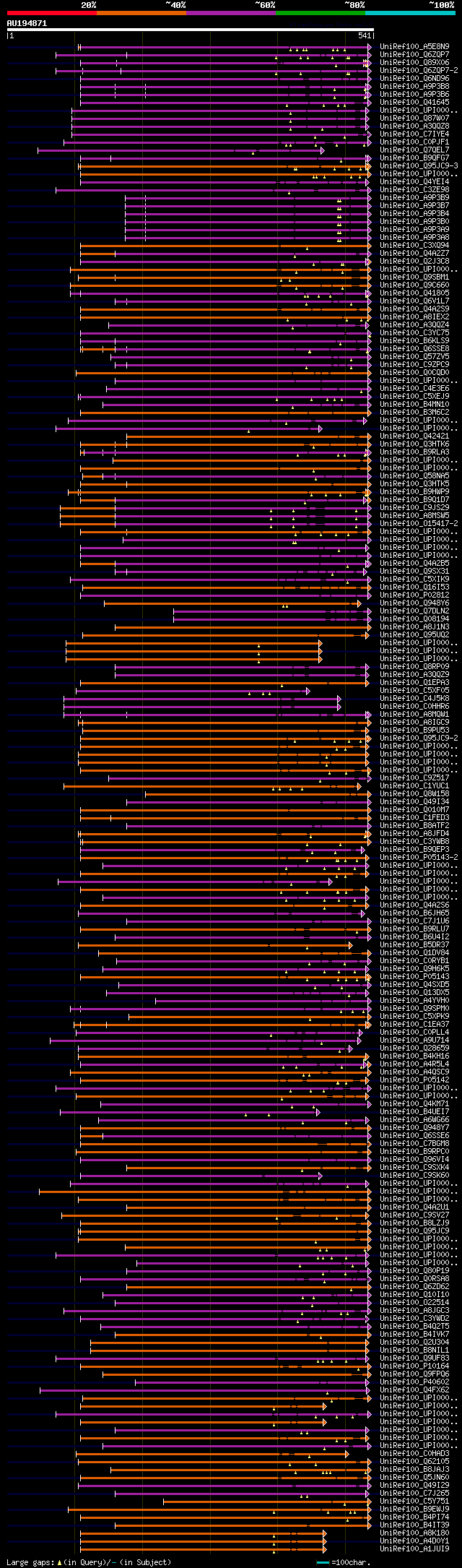The width and height of the screenshot is (462, 1568).
Task: Open hit UniRef100_Q62105
Action: (x=414, y=1462)
